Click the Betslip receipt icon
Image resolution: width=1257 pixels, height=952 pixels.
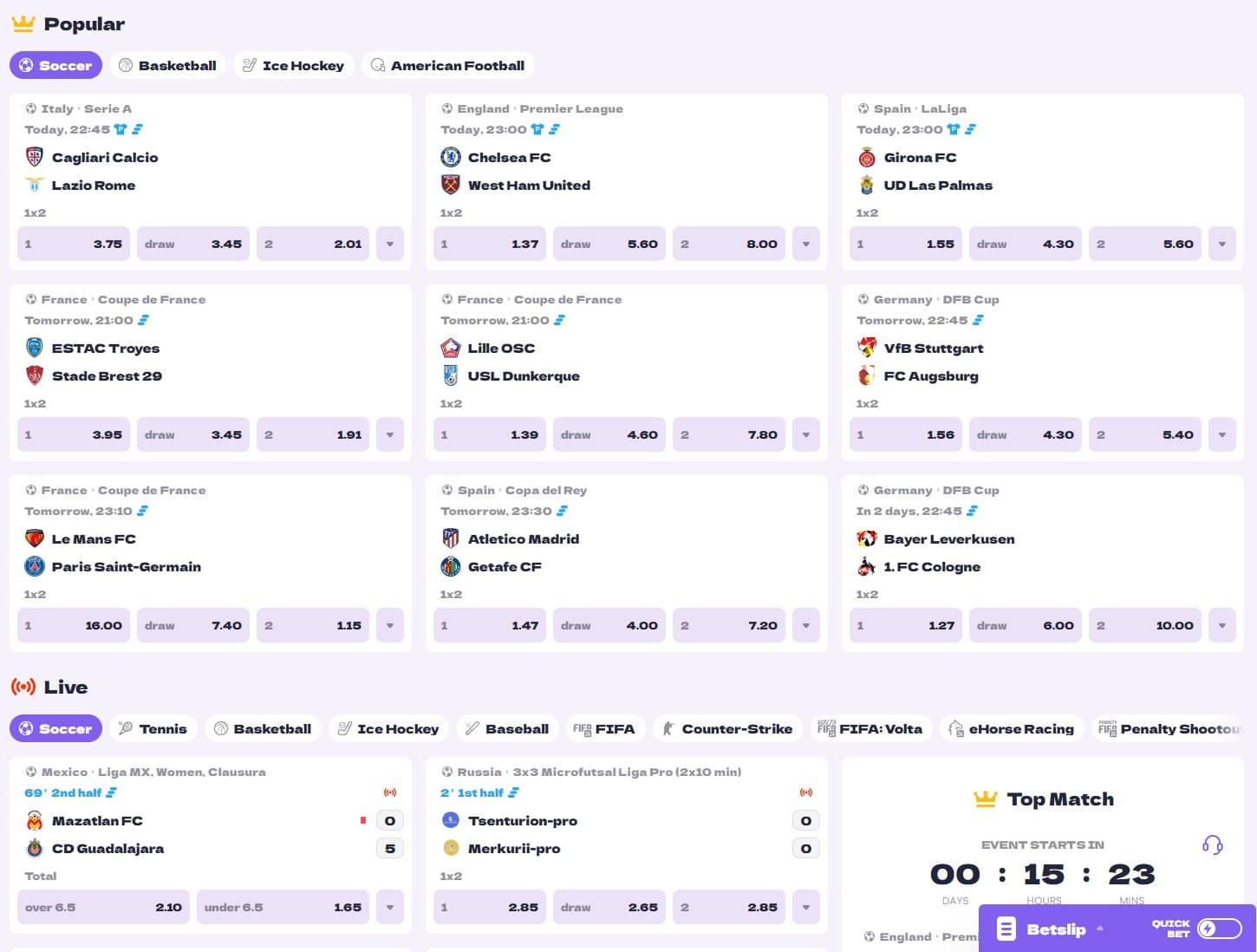pos(1006,929)
